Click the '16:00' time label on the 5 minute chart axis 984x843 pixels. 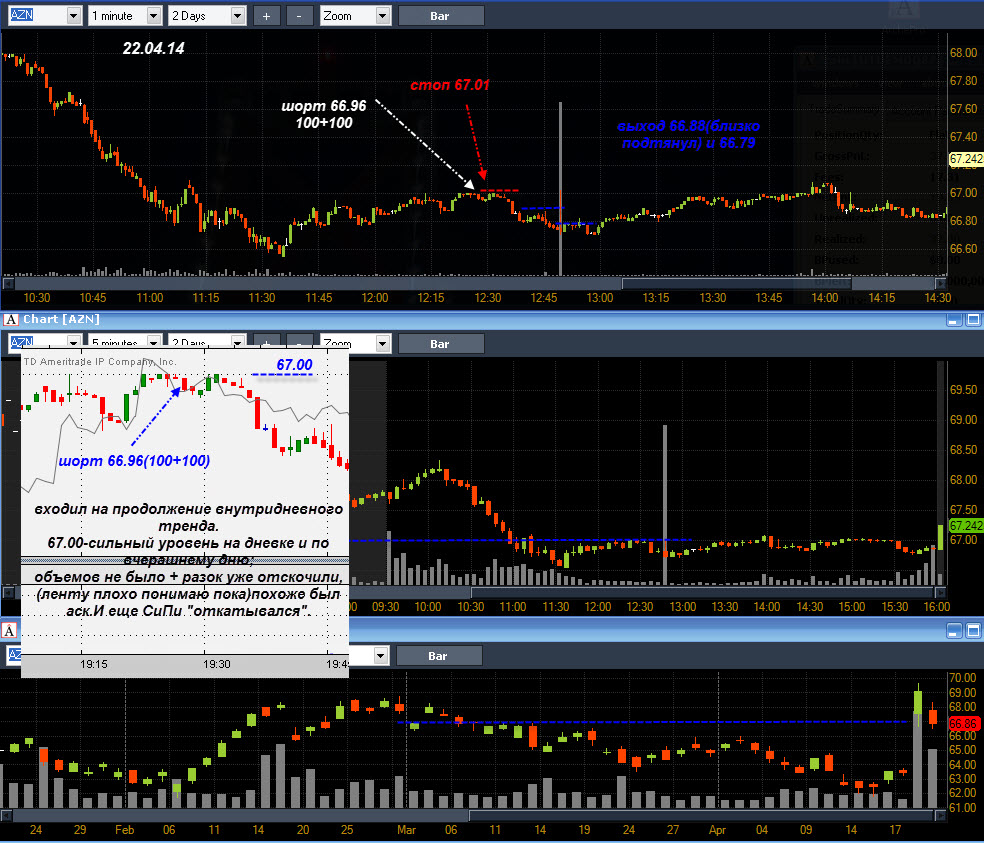(936, 606)
